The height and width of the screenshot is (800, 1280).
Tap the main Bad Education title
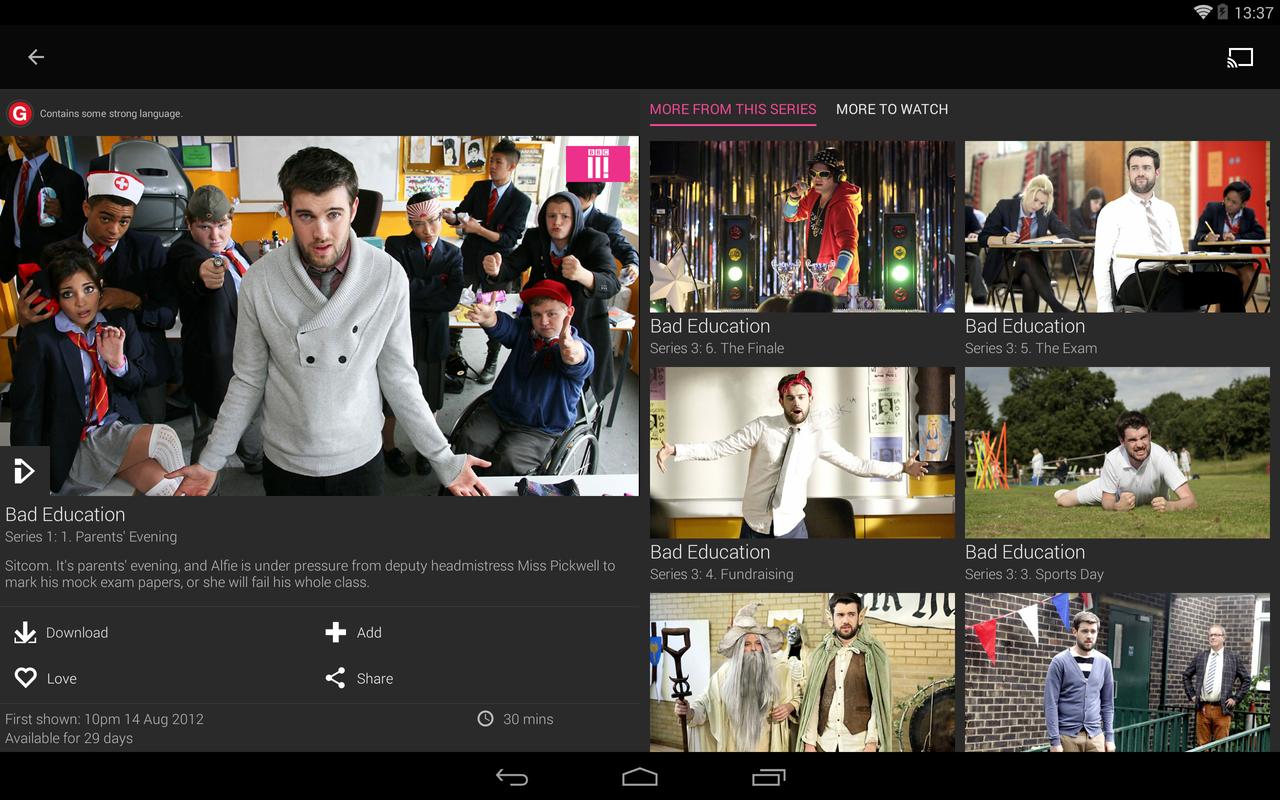click(x=65, y=514)
